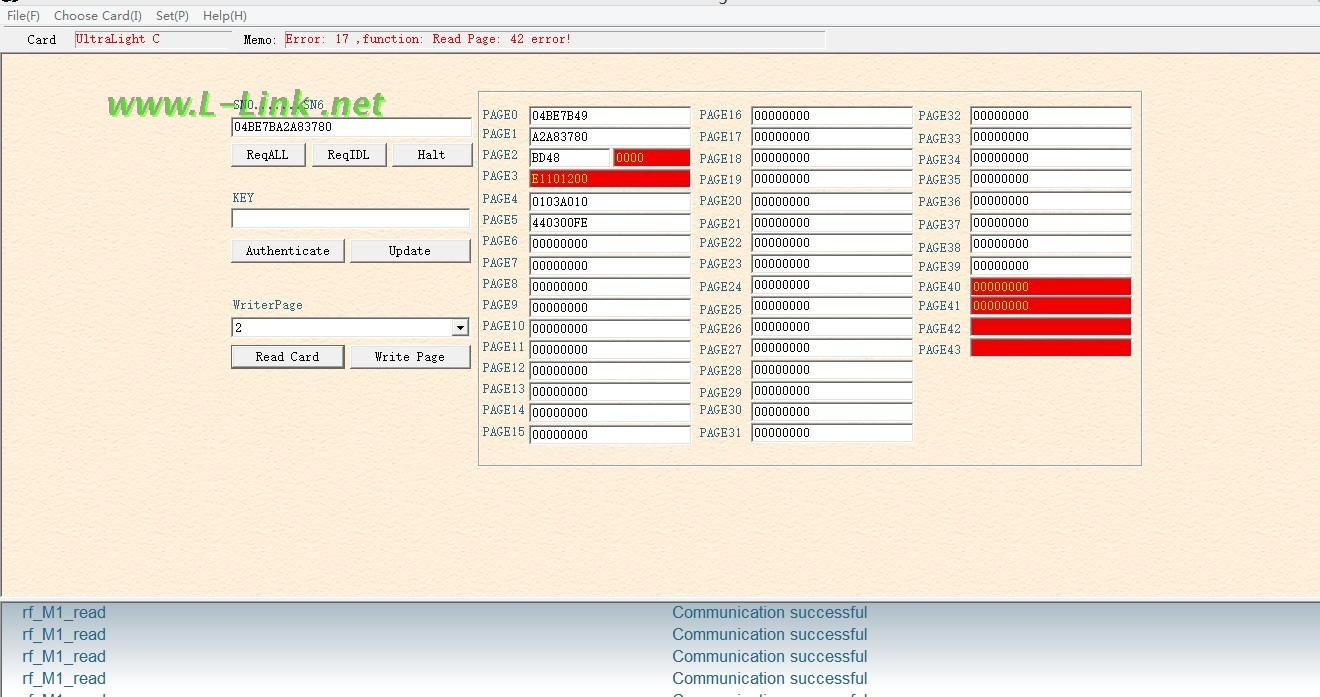Click the Memo error message field
This screenshot has height=697, width=1320.
pyautogui.click(x=554, y=39)
